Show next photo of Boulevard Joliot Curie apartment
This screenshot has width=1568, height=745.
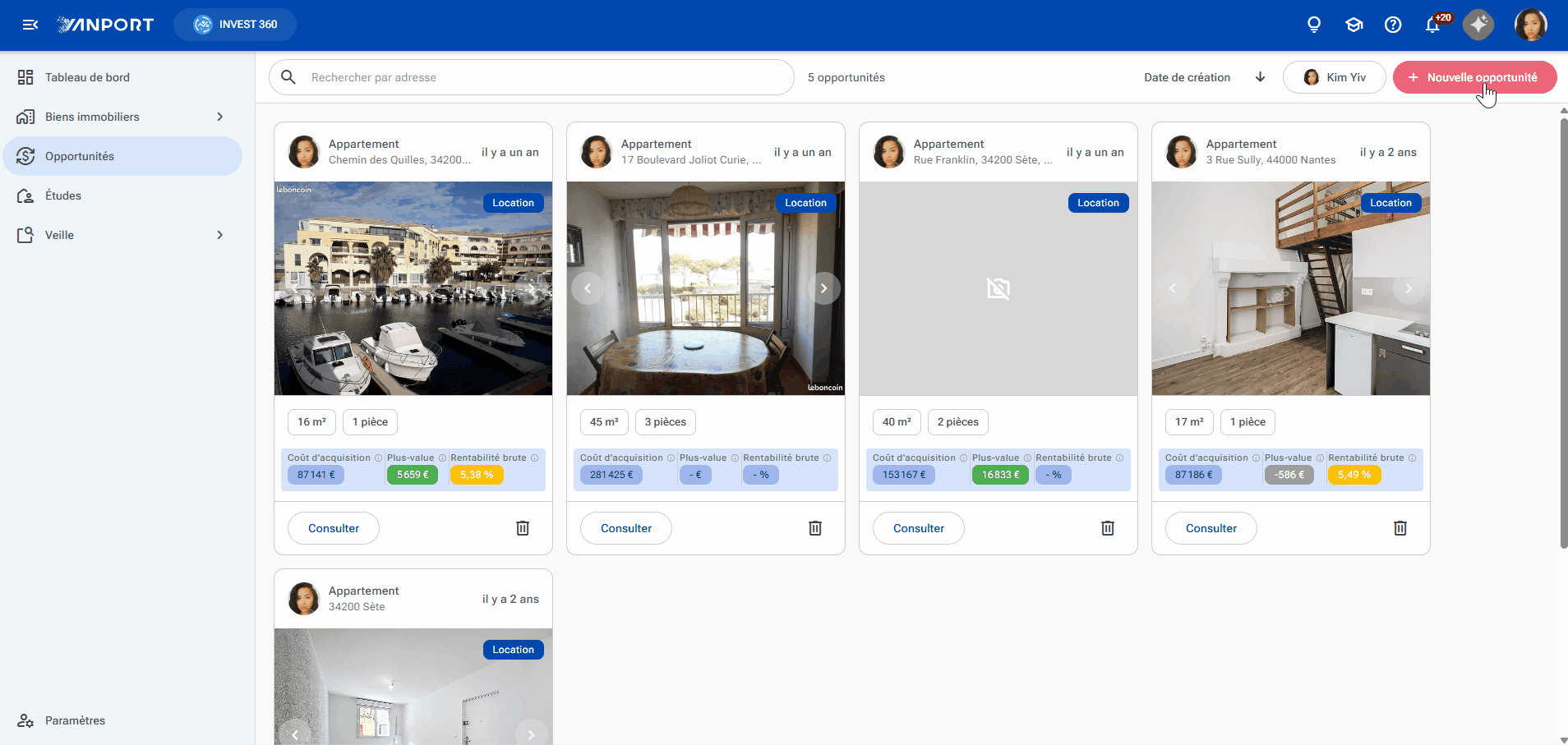[x=823, y=288]
